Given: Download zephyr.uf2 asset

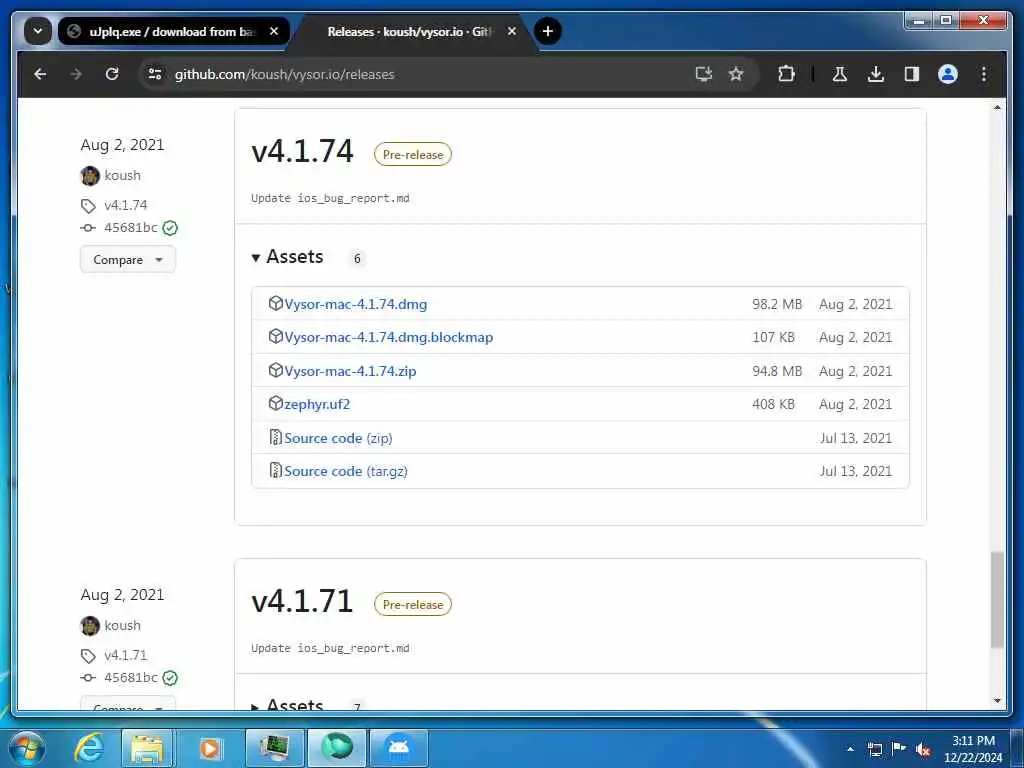Looking at the screenshot, I should pos(317,404).
